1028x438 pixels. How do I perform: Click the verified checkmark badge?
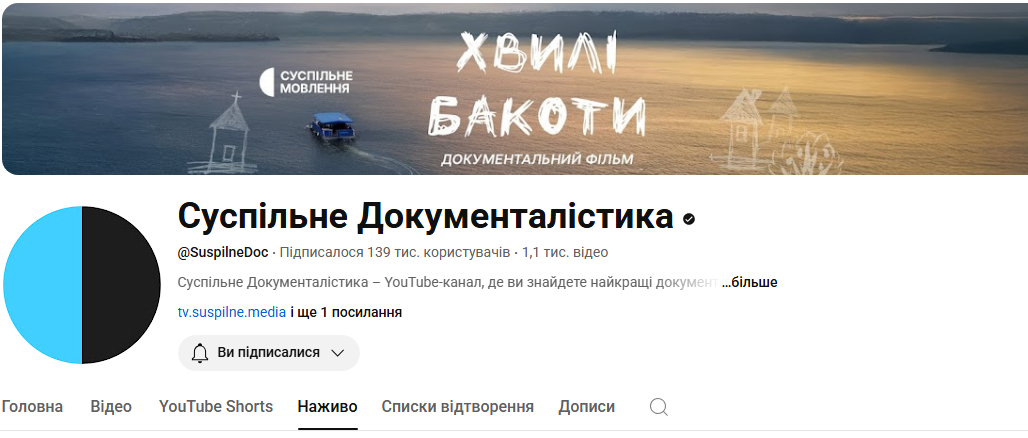[x=688, y=219]
